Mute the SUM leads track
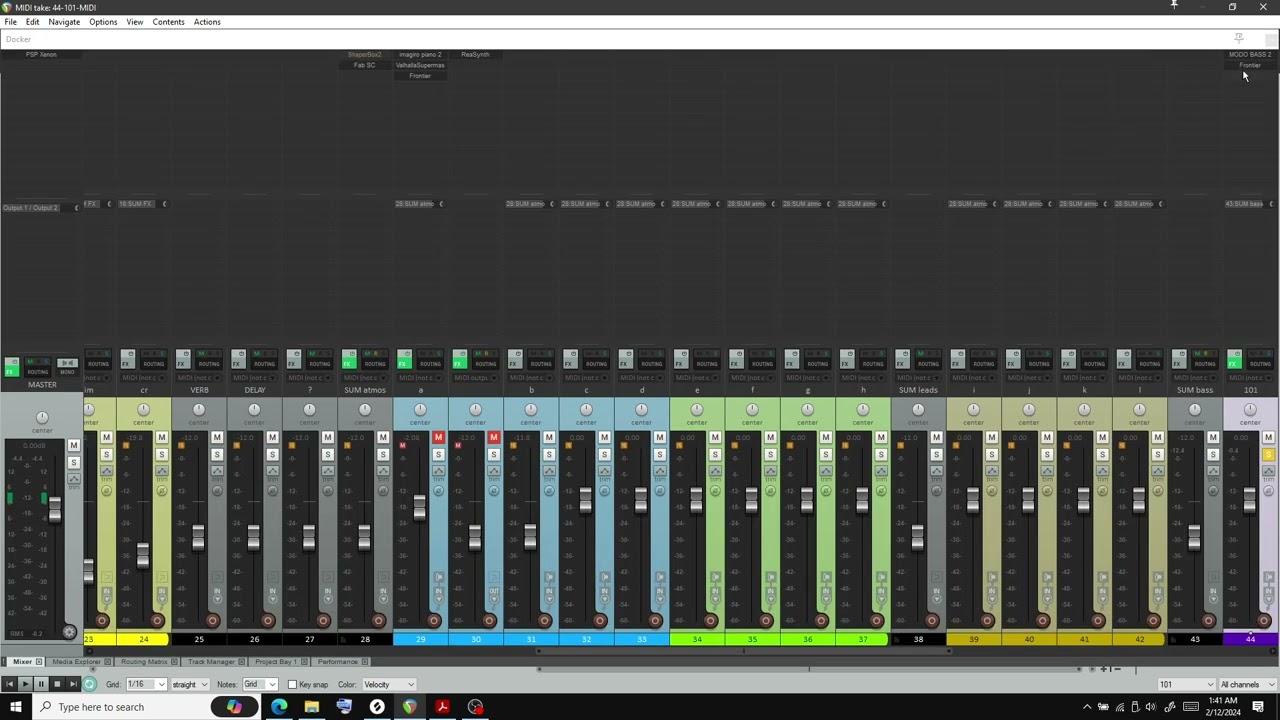Screen dimensions: 1280x720 point(936,438)
